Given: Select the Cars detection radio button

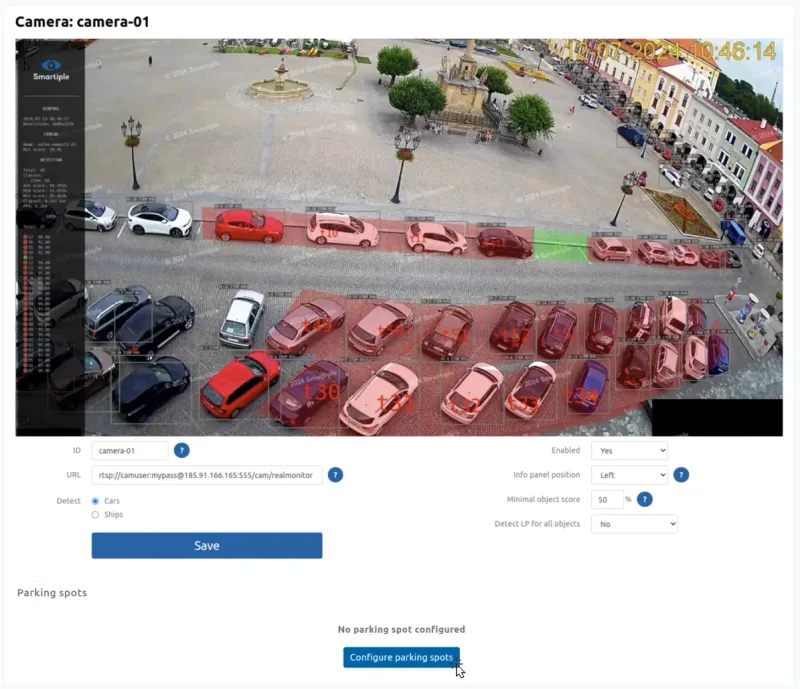Looking at the screenshot, I should [95, 501].
